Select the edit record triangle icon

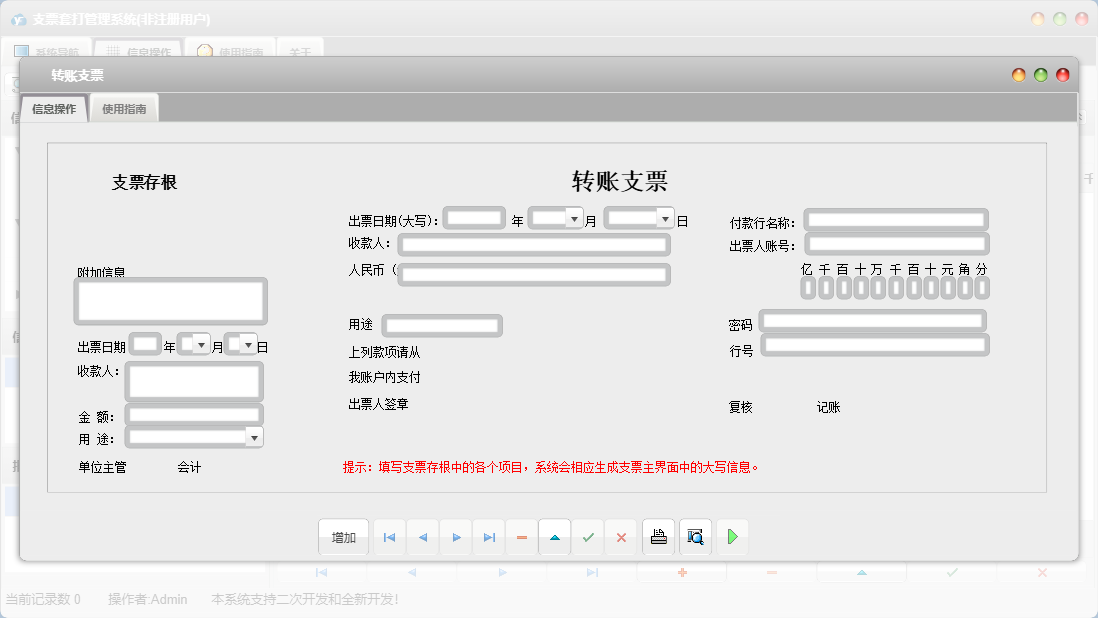pos(555,537)
